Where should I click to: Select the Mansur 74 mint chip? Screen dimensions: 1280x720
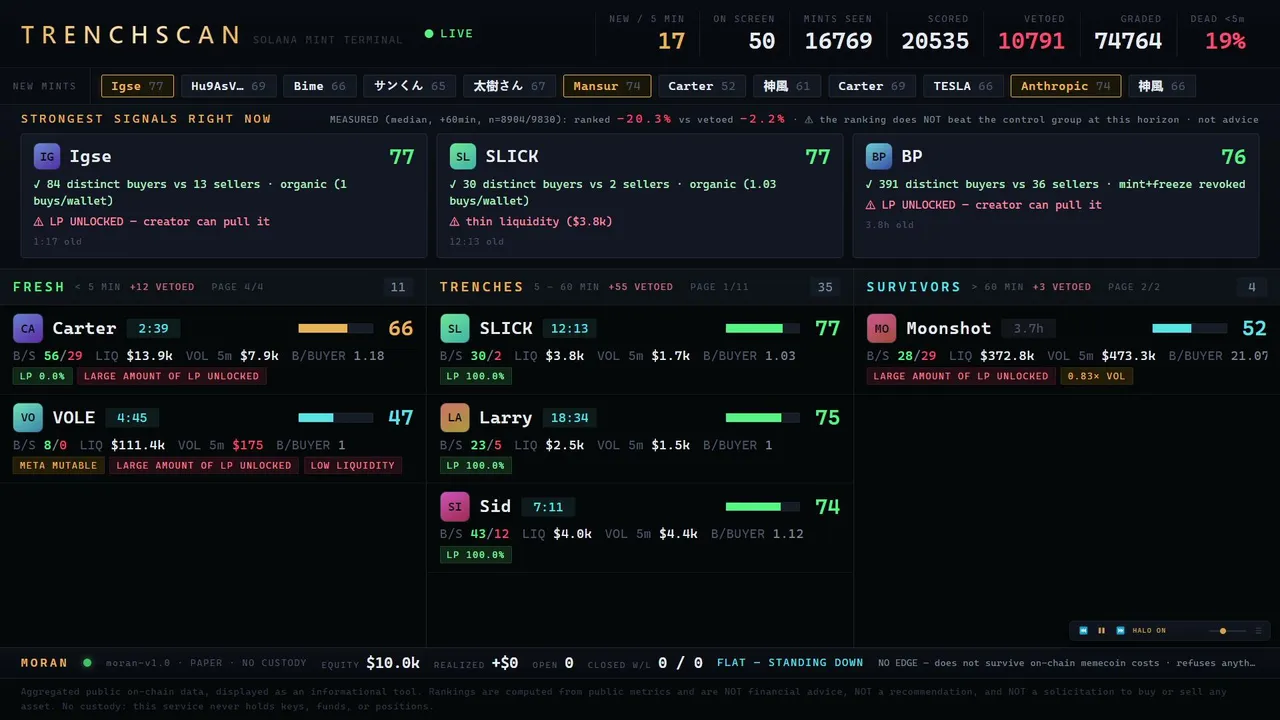pos(607,86)
